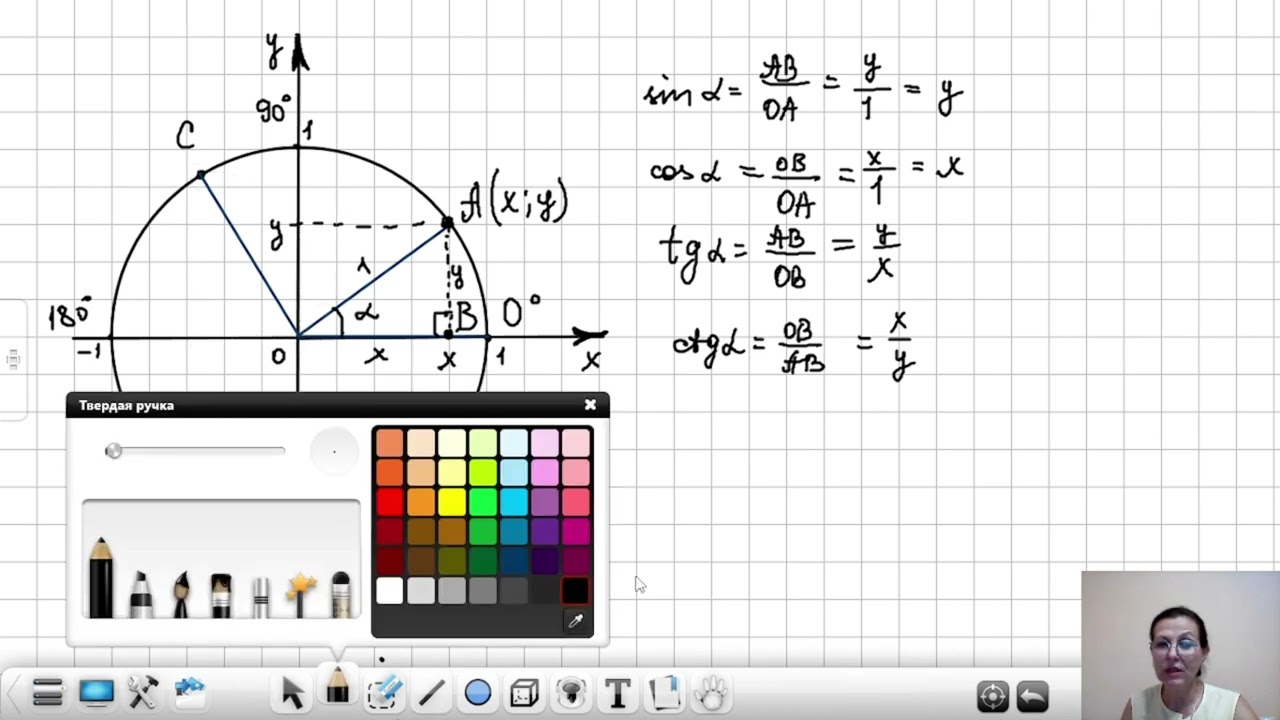1280x720 pixels.
Task: Pick the straight line tool
Action: pos(431,692)
